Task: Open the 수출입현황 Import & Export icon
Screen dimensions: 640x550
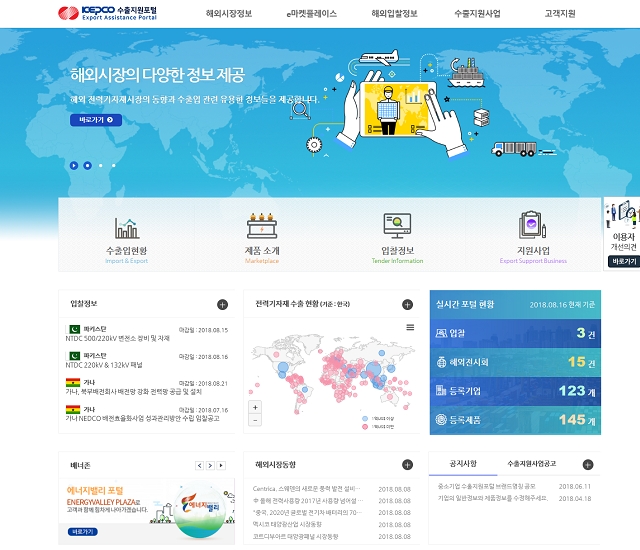Action: (x=126, y=238)
